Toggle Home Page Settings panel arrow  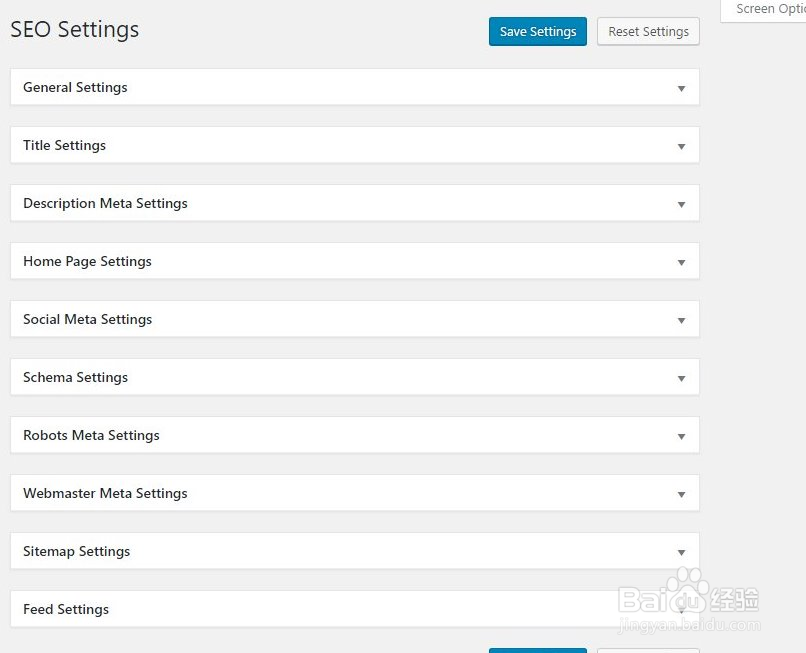click(681, 263)
